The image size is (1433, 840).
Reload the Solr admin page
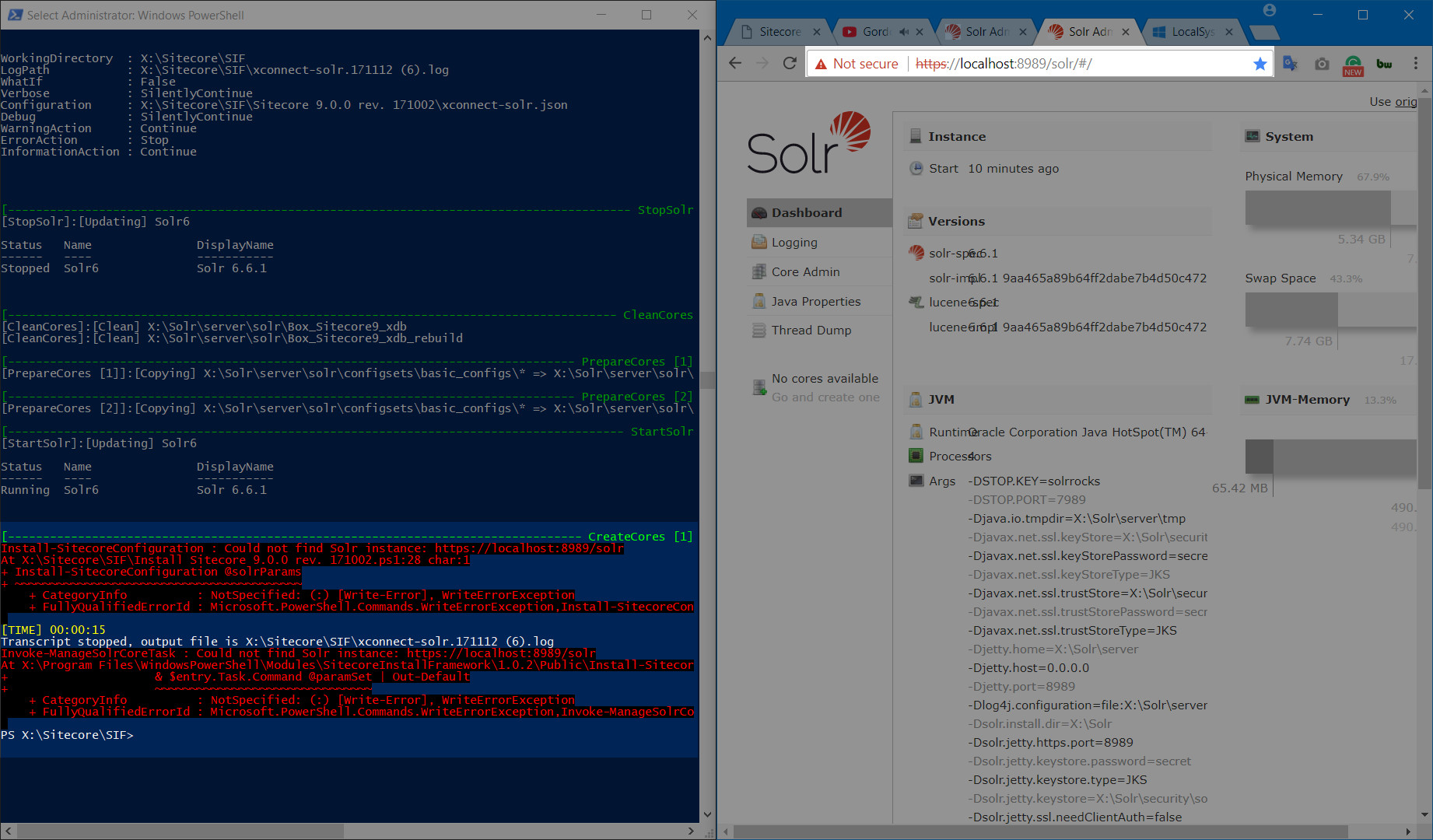[790, 64]
